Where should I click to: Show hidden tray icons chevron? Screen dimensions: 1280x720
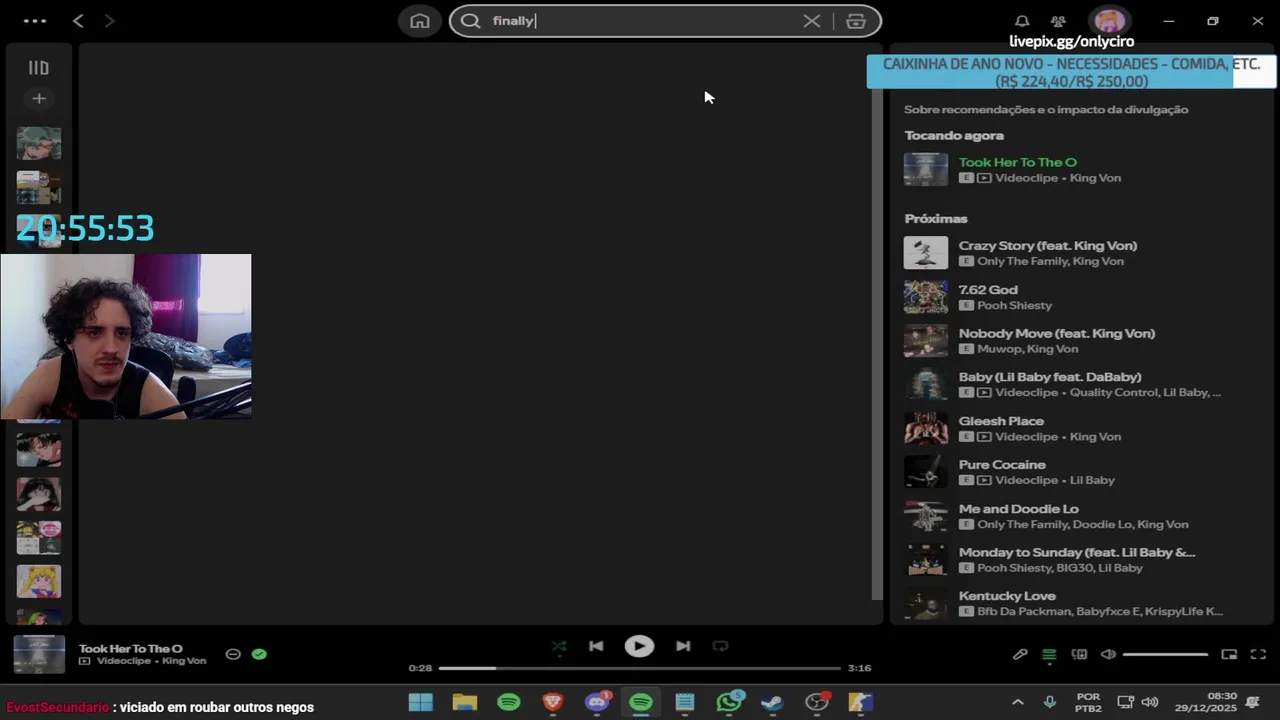click(x=1017, y=703)
